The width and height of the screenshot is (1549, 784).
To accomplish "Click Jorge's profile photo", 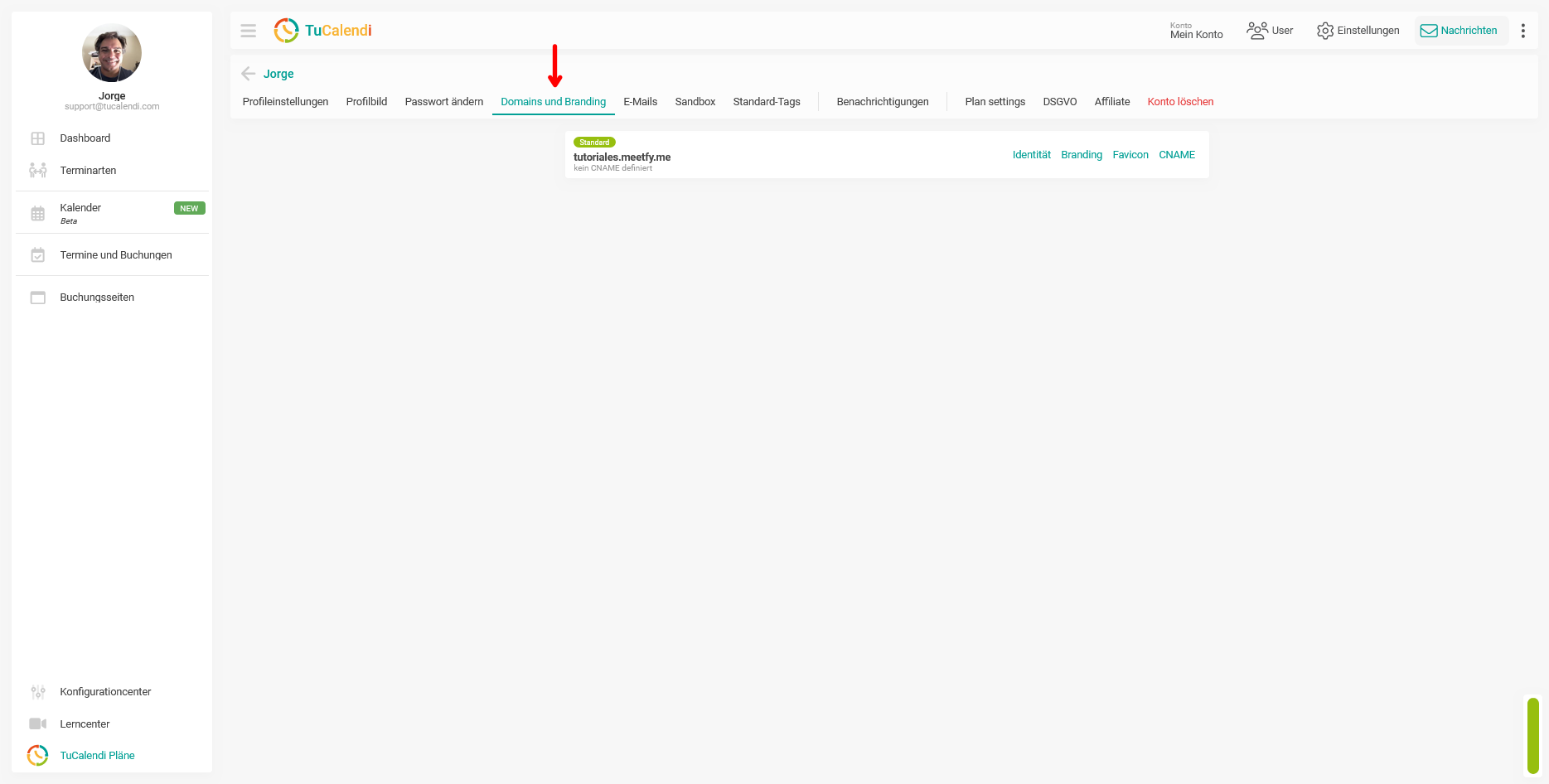I will pos(112,53).
